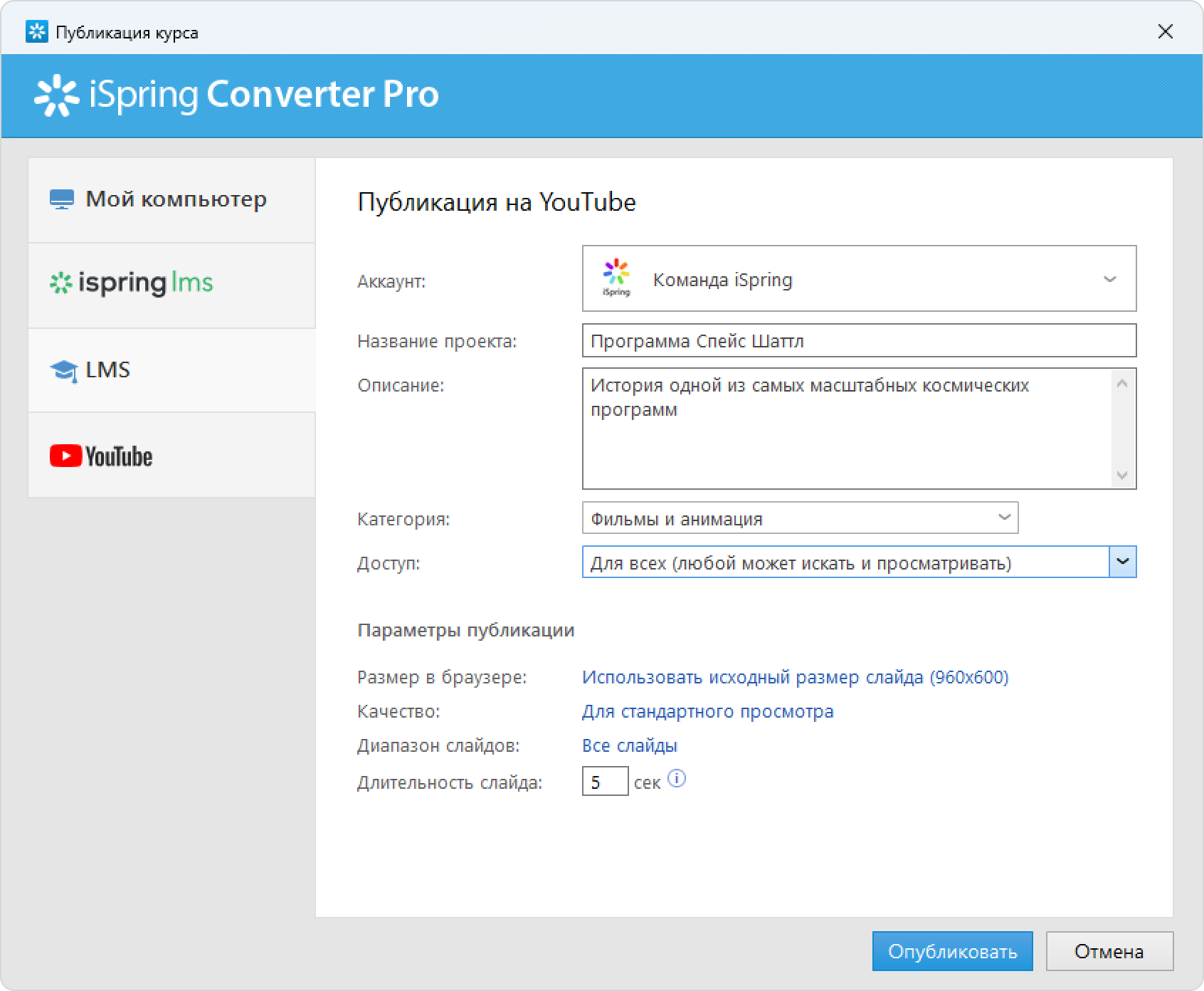Click the description scrollbar down arrow
Image resolution: width=1204 pixels, height=991 pixels.
point(1122,475)
